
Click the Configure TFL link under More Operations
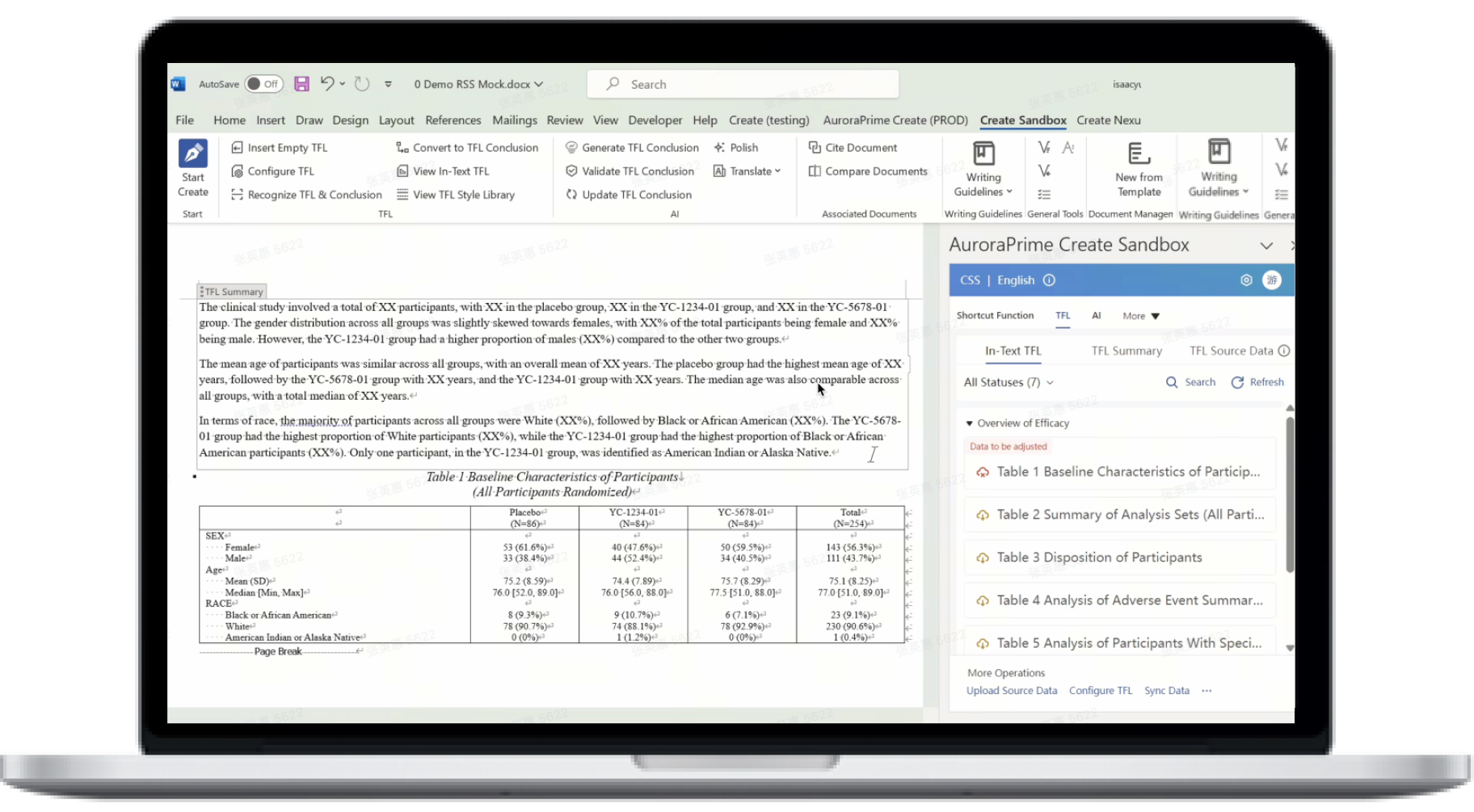[x=1101, y=691]
